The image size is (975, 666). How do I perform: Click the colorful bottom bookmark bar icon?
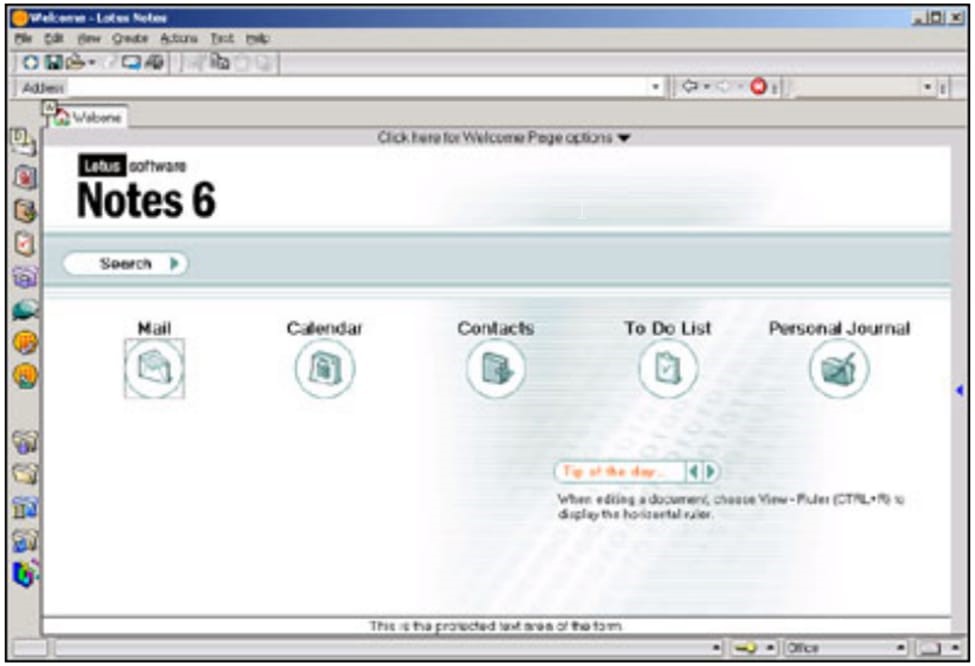click(x=25, y=574)
